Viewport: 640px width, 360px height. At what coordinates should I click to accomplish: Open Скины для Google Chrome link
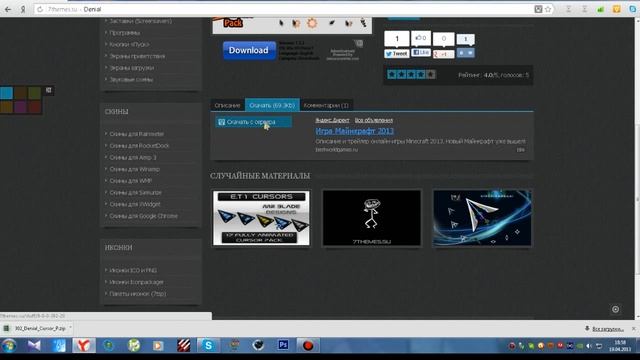[143, 216]
